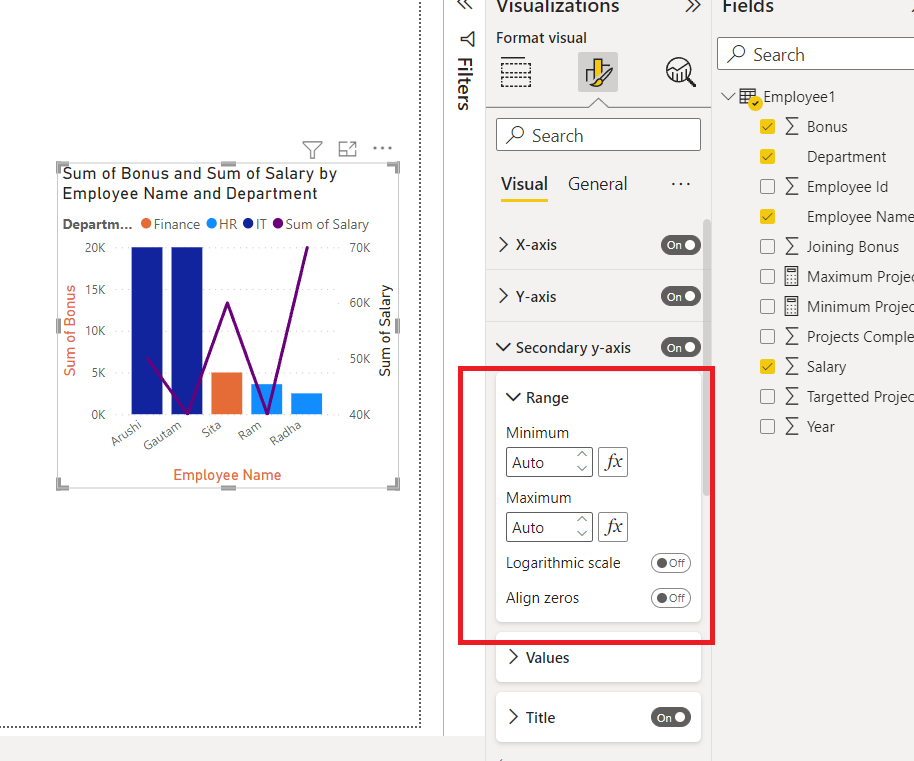Image resolution: width=914 pixels, height=761 pixels.
Task: Expand the X-axis section
Action: coord(504,245)
